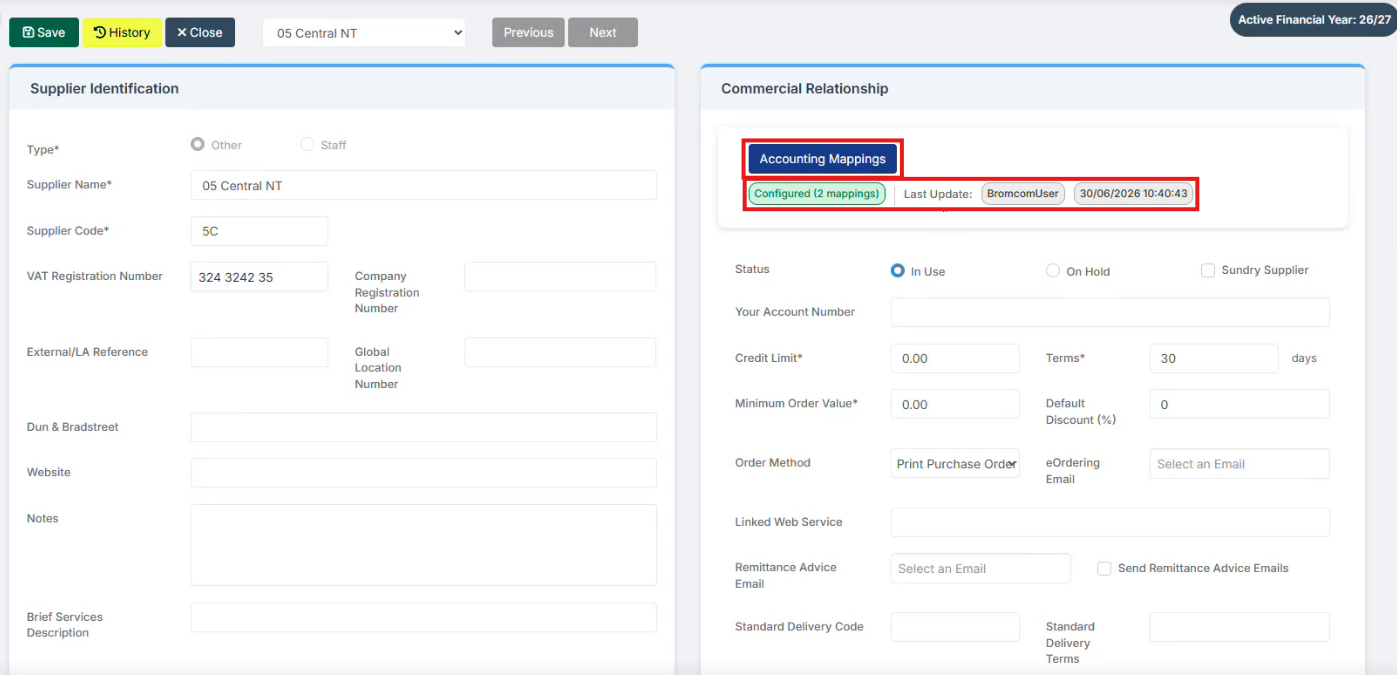
Task: Fill in Company Registration Number field
Action: pyautogui.click(x=560, y=277)
